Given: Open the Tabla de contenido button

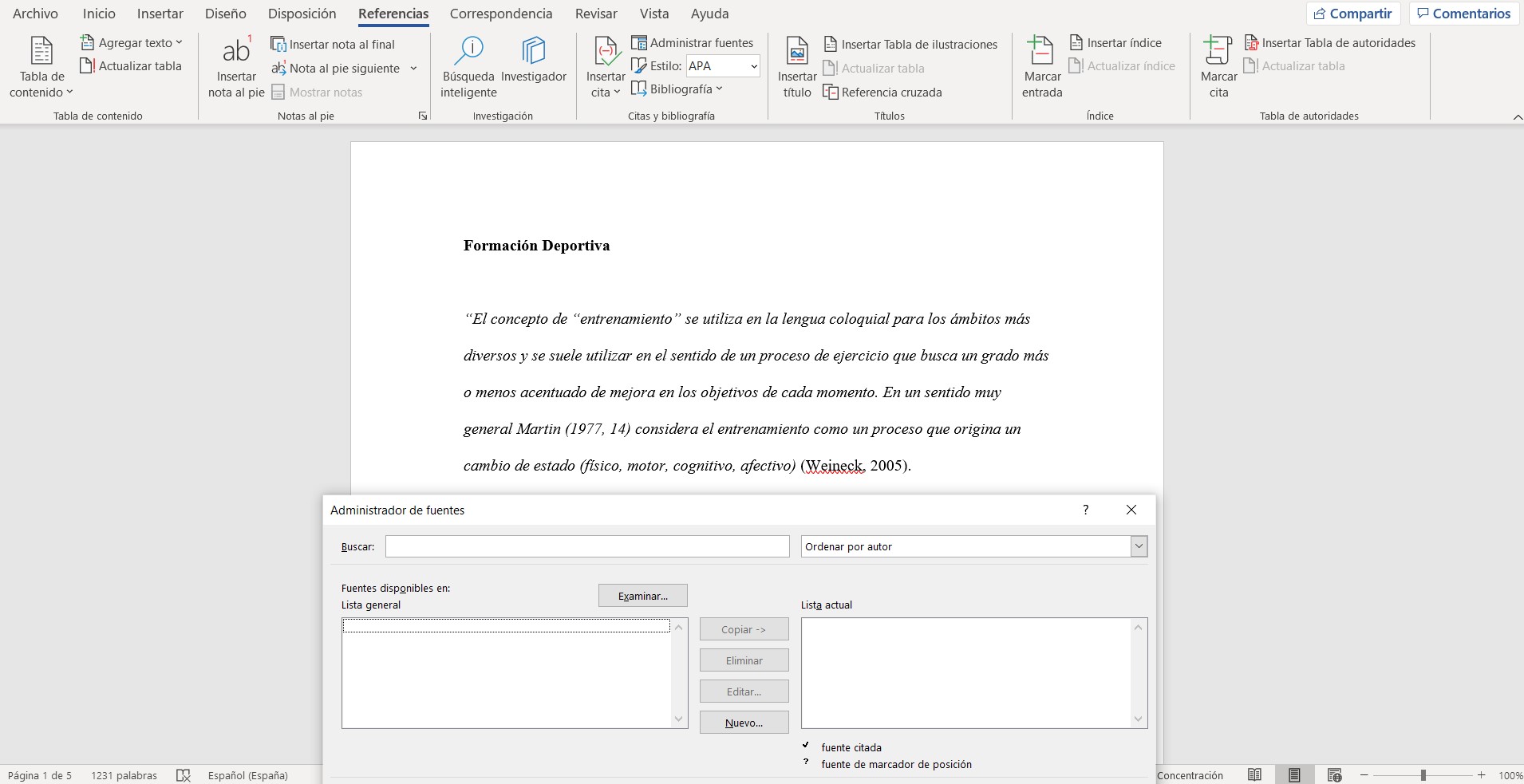Looking at the screenshot, I should (x=41, y=67).
